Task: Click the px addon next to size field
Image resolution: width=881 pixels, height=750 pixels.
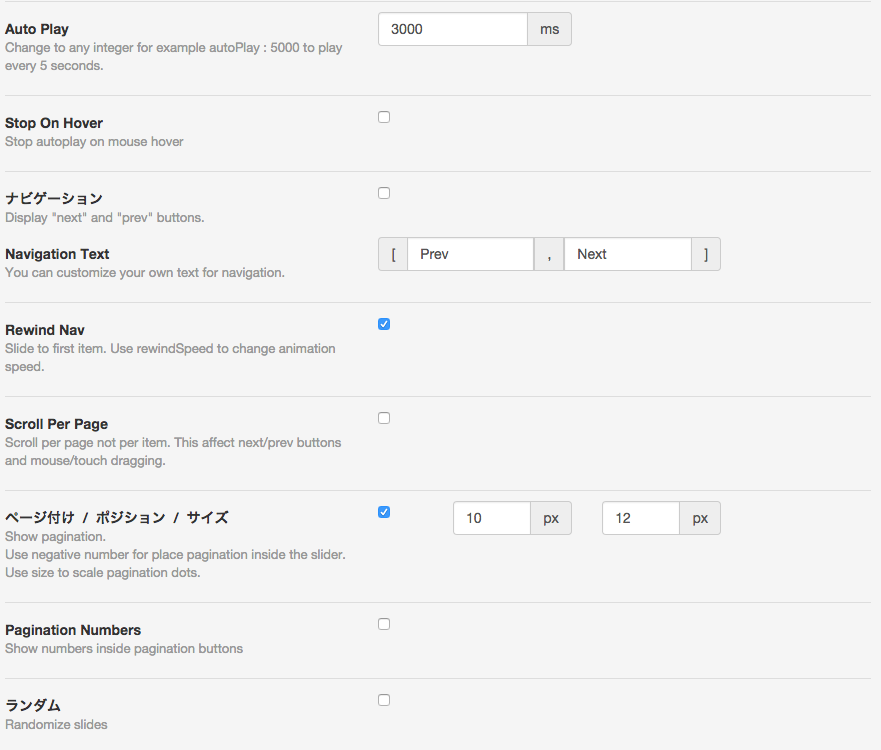Action: (700, 518)
